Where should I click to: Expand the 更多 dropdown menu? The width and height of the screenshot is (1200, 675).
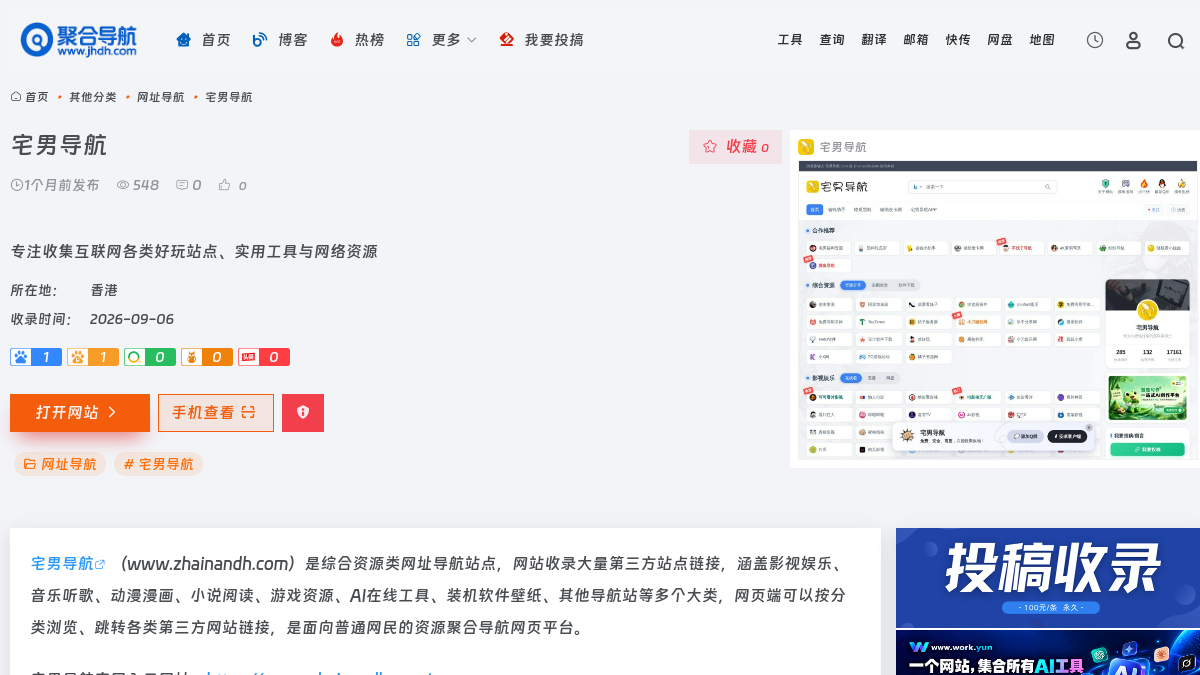[441, 40]
